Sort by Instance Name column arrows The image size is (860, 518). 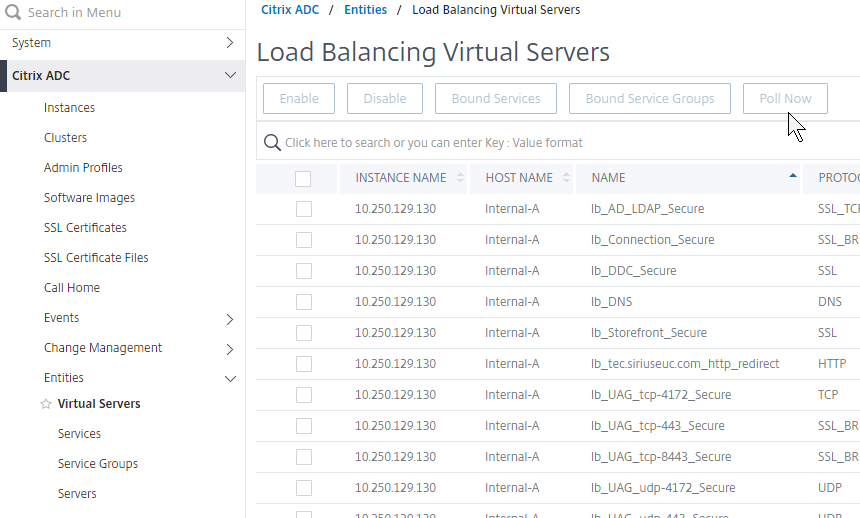460,178
